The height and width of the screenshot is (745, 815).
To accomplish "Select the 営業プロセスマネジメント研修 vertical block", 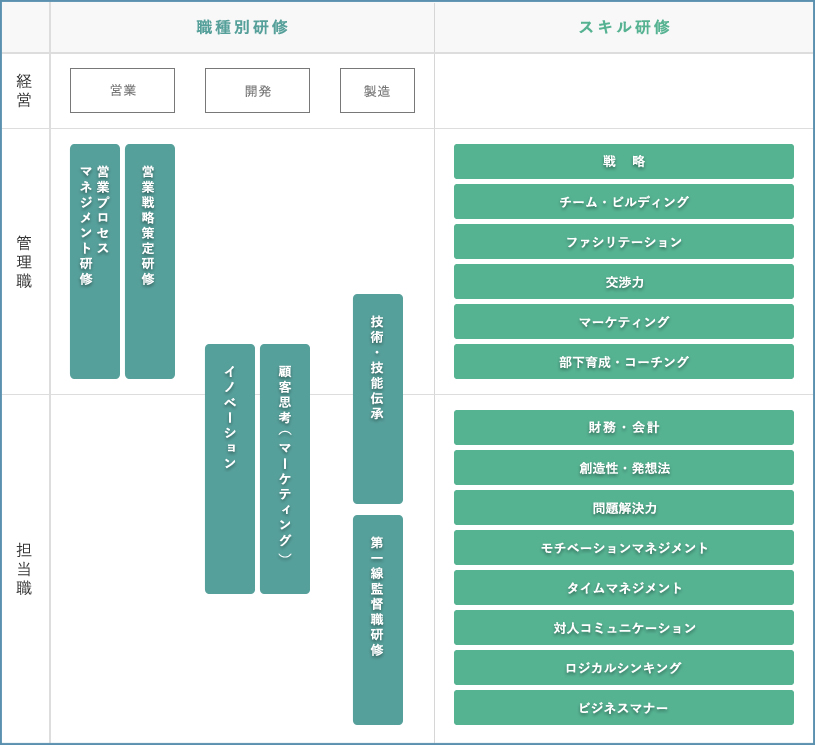I will tap(95, 262).
